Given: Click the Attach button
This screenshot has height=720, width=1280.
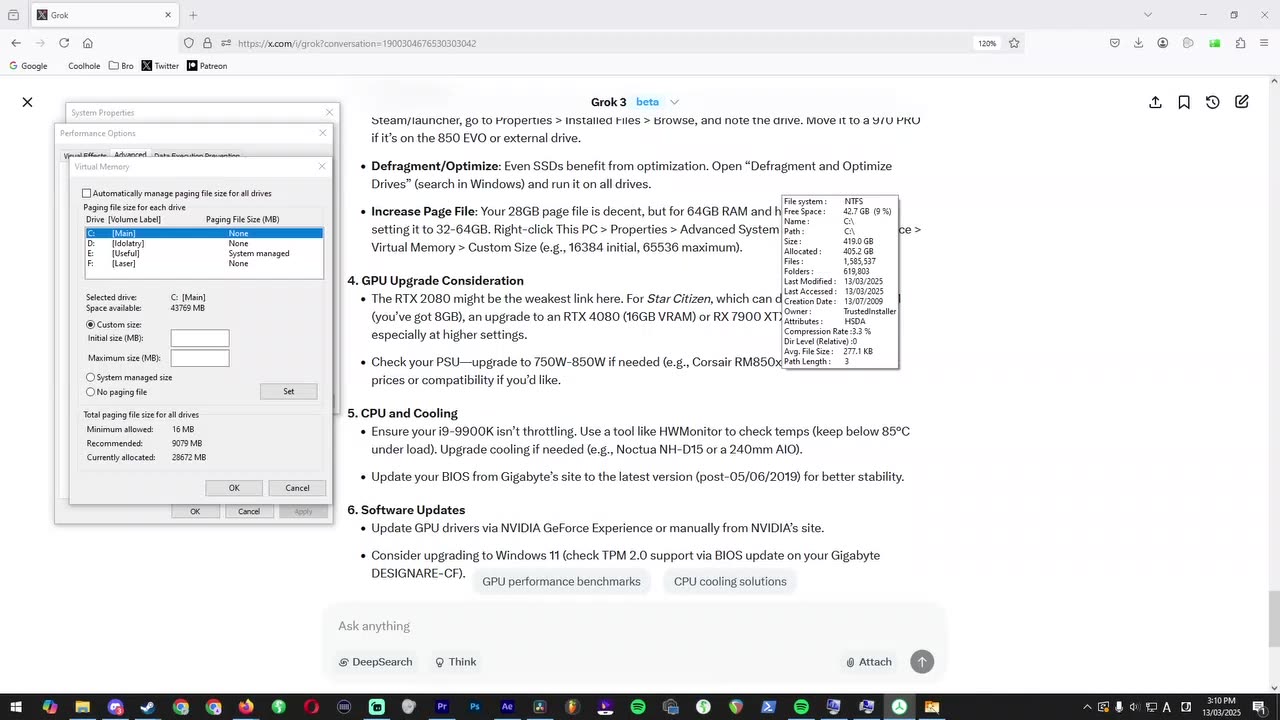Looking at the screenshot, I should [x=869, y=662].
